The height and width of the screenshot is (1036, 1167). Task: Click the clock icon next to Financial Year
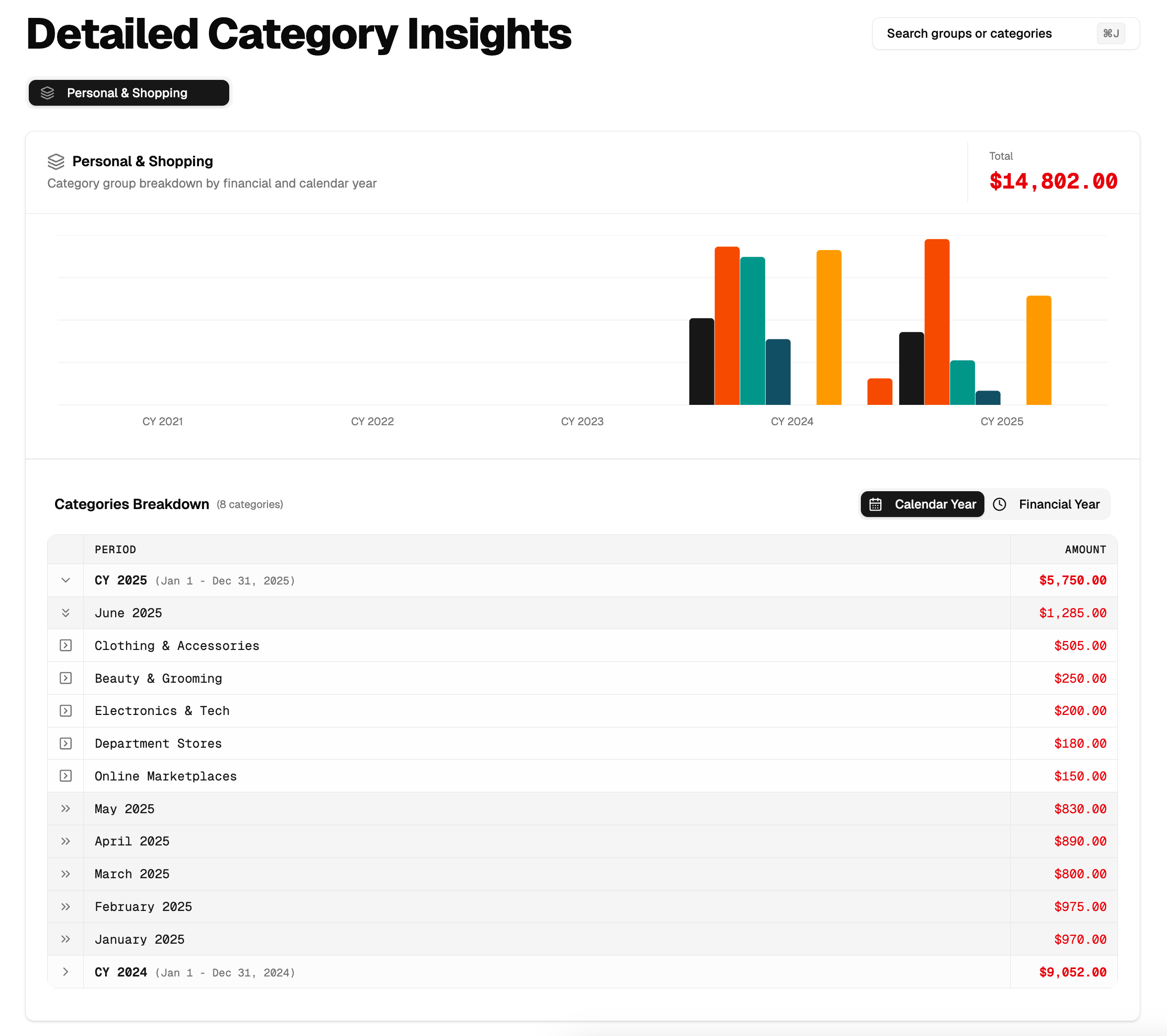coord(1000,504)
